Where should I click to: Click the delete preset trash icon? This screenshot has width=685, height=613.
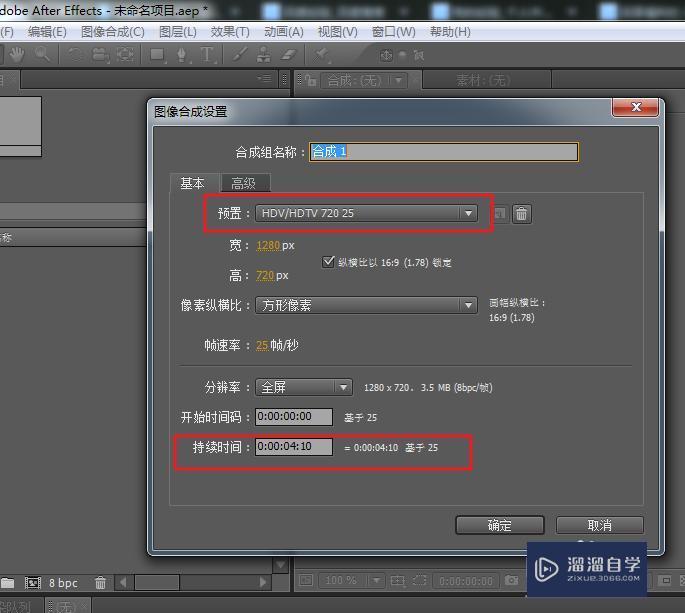(x=522, y=214)
